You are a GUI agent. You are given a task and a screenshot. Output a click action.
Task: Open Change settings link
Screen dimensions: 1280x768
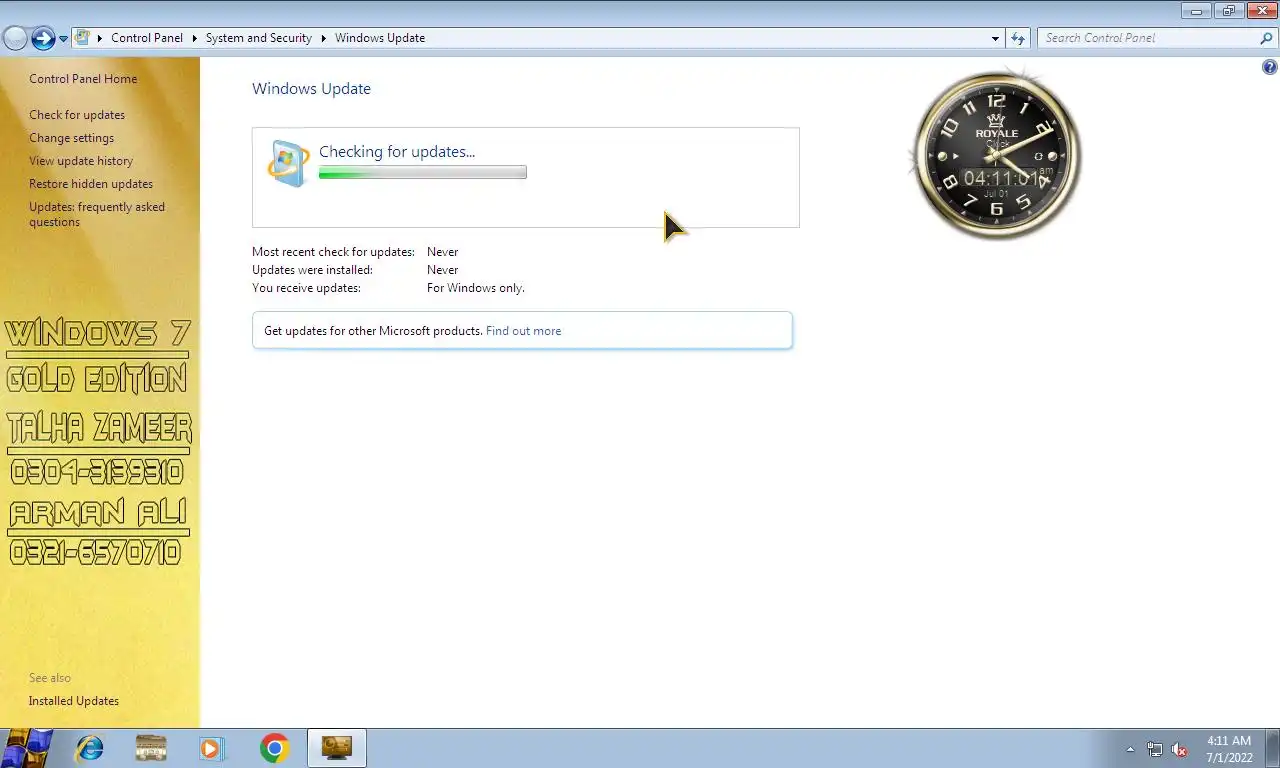tap(71, 138)
